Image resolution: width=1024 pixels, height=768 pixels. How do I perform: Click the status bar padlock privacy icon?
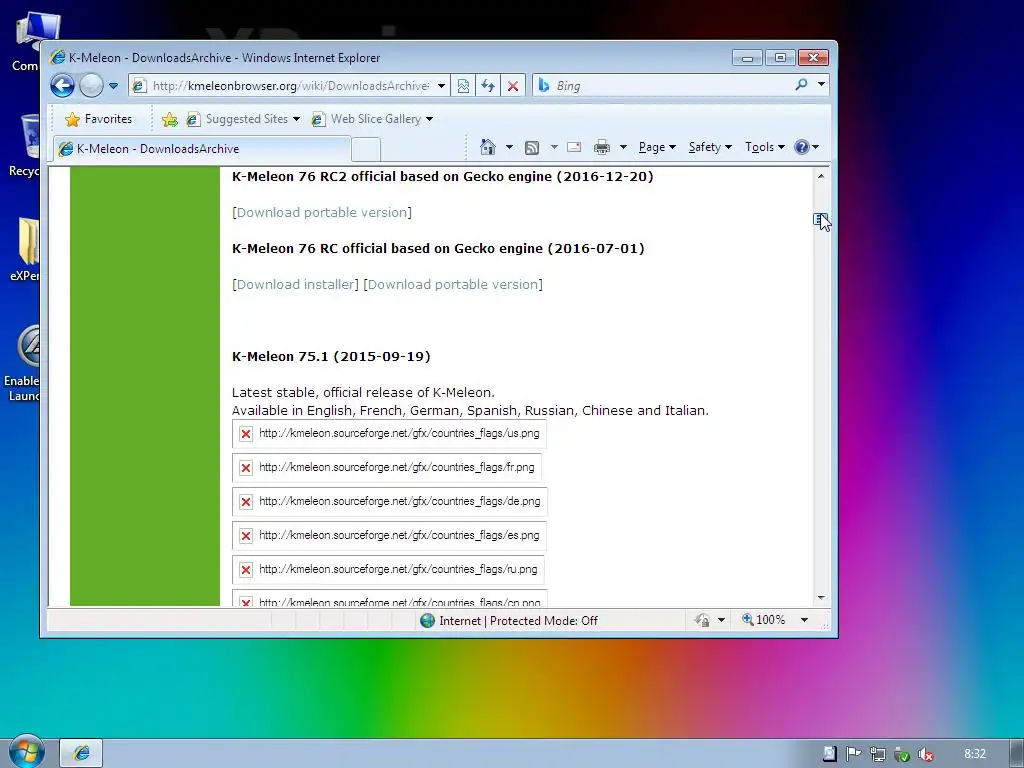click(x=703, y=620)
